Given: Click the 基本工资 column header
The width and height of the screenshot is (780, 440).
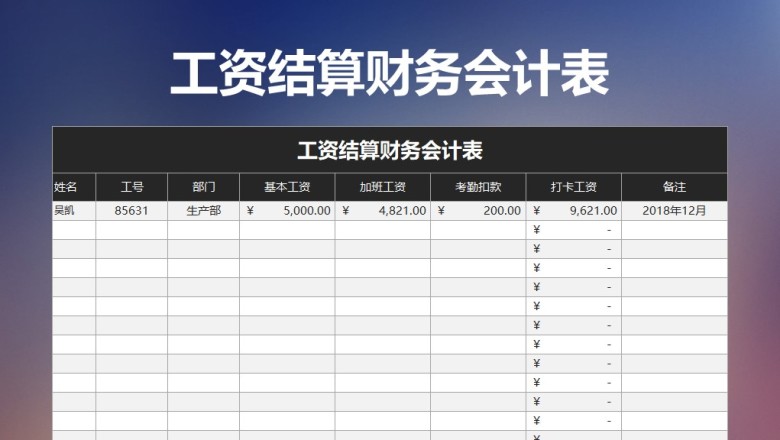Looking at the screenshot, I should coord(287,187).
